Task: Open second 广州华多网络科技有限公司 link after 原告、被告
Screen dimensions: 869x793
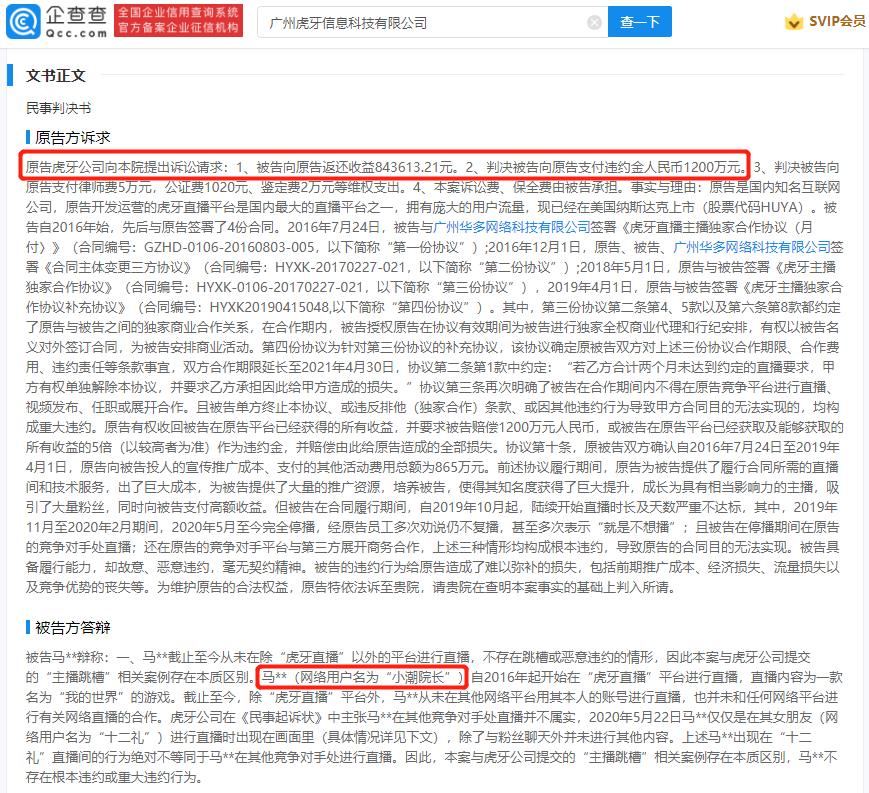Action: click(x=752, y=247)
